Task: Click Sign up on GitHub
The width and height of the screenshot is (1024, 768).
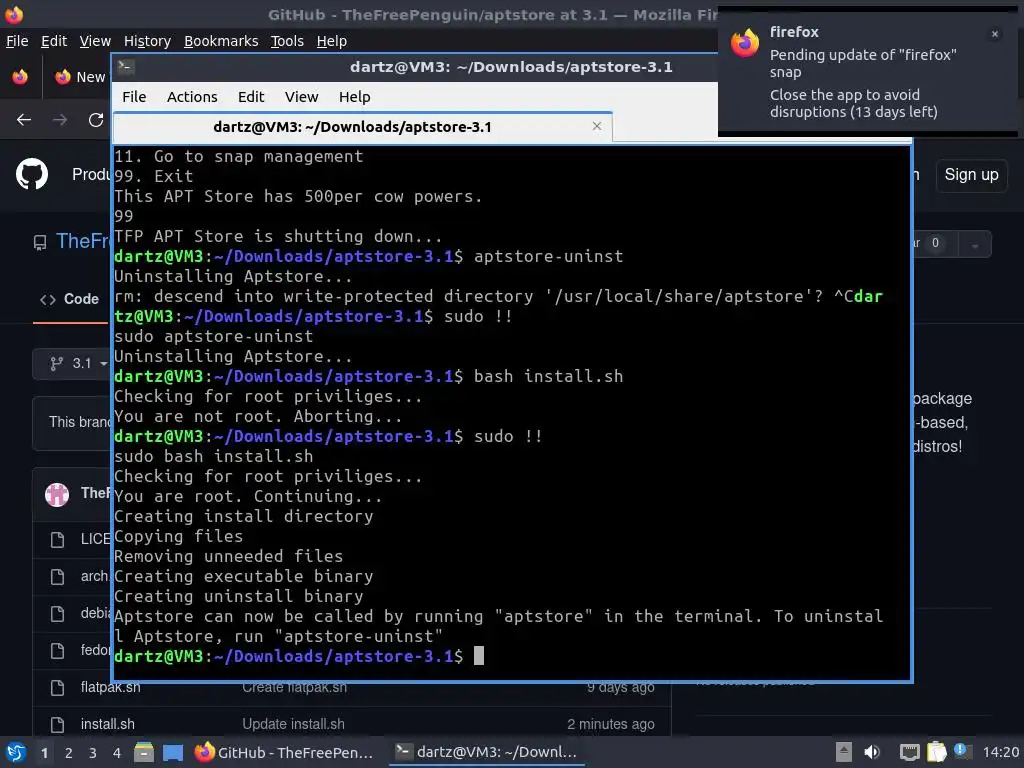Action: pyautogui.click(x=971, y=175)
